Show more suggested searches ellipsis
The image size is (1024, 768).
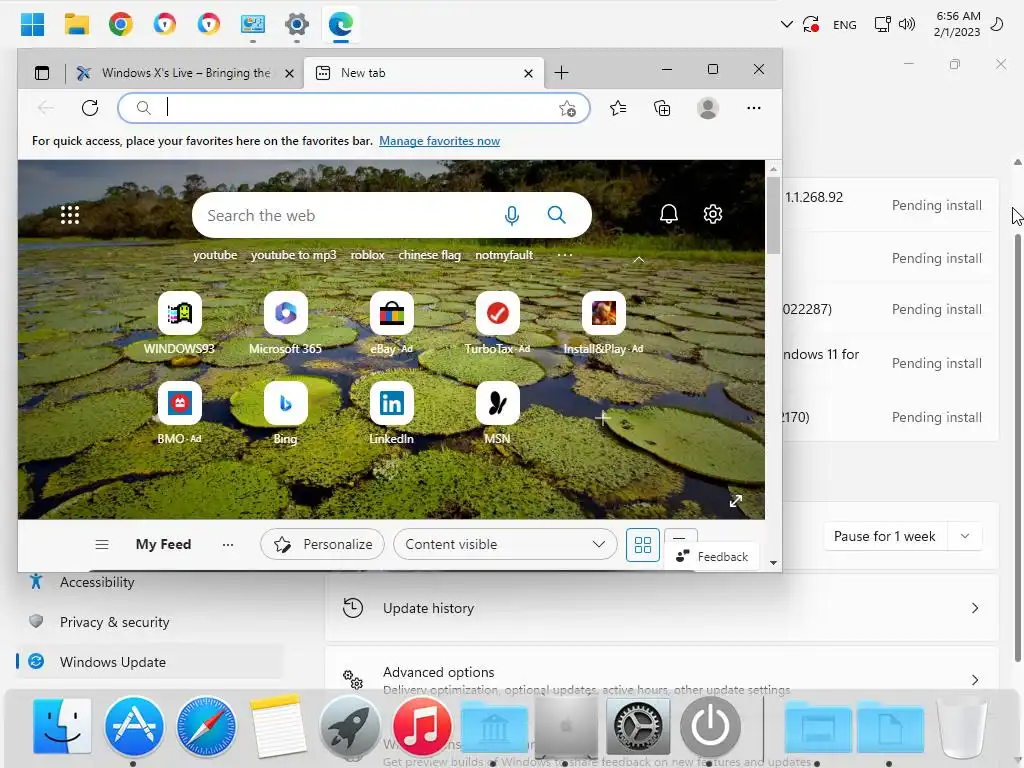(565, 255)
